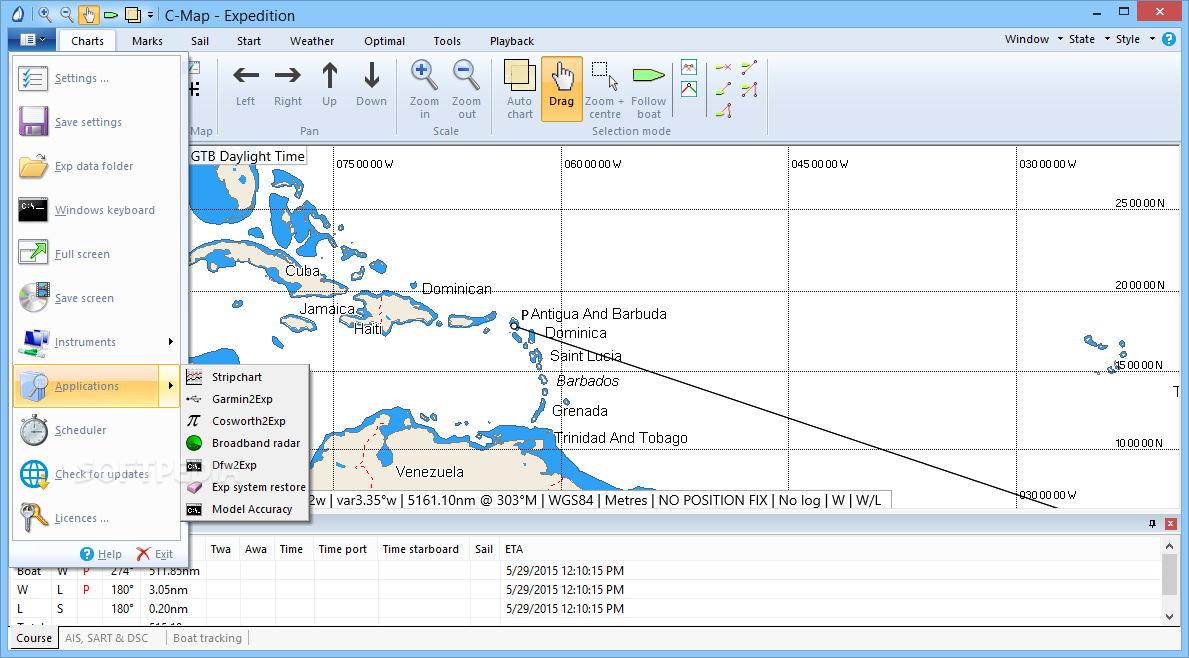Toggle the Auto chart button
Image resolution: width=1189 pixels, height=658 pixels.
coord(519,89)
